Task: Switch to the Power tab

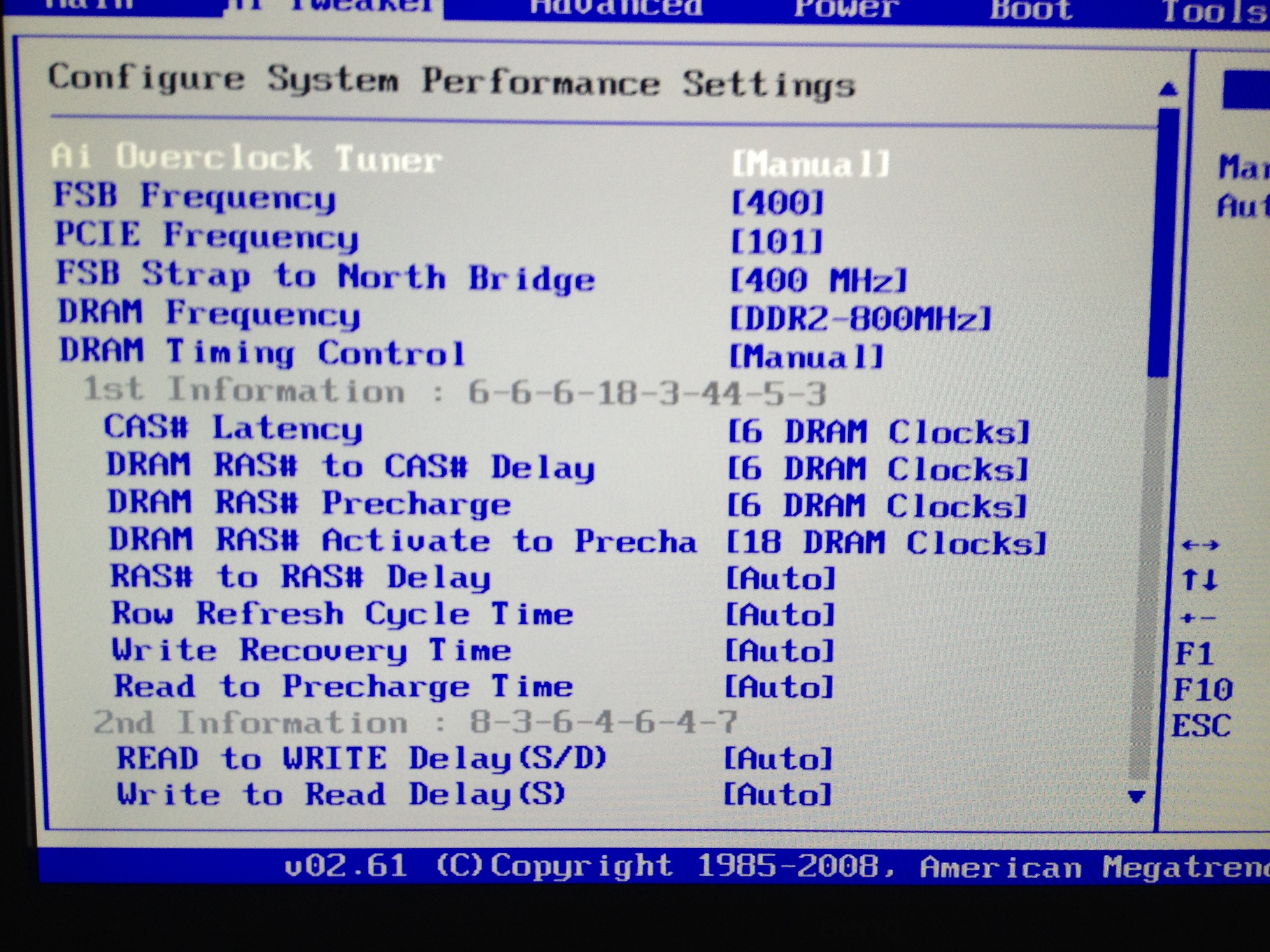Action: tap(846, 8)
